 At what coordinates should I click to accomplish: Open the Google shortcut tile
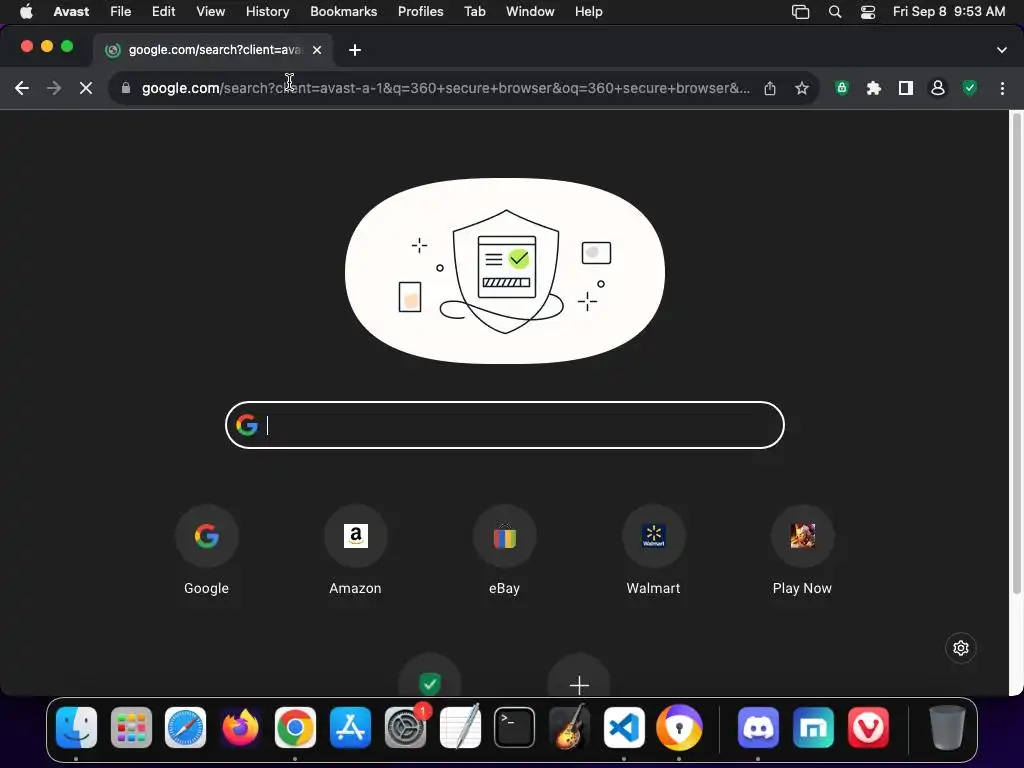(206, 551)
